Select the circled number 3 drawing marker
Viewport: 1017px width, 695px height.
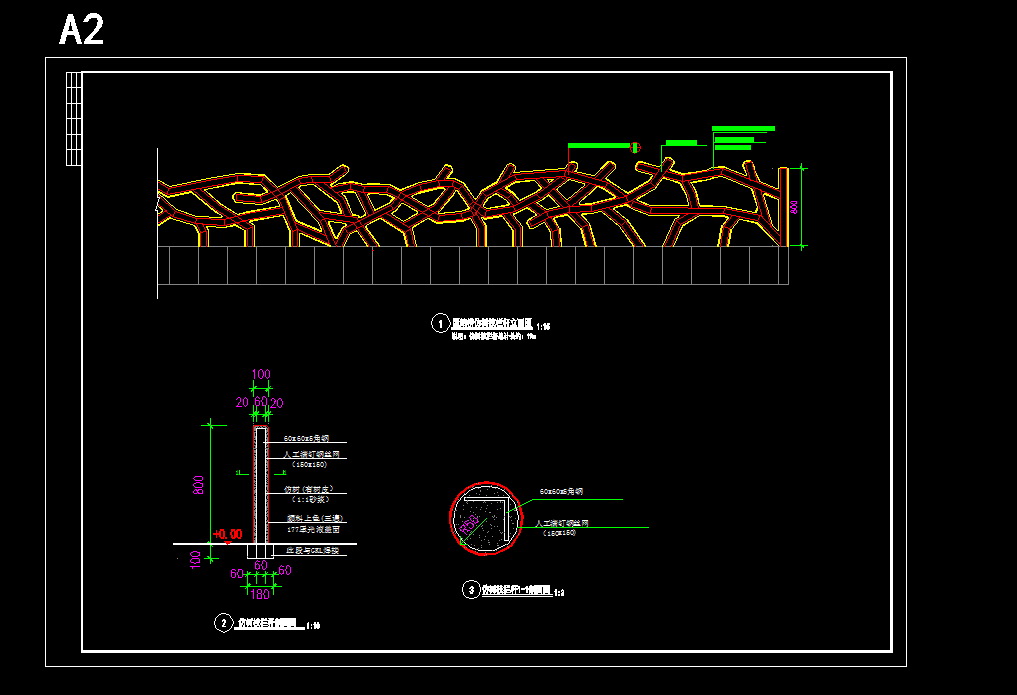point(470,590)
